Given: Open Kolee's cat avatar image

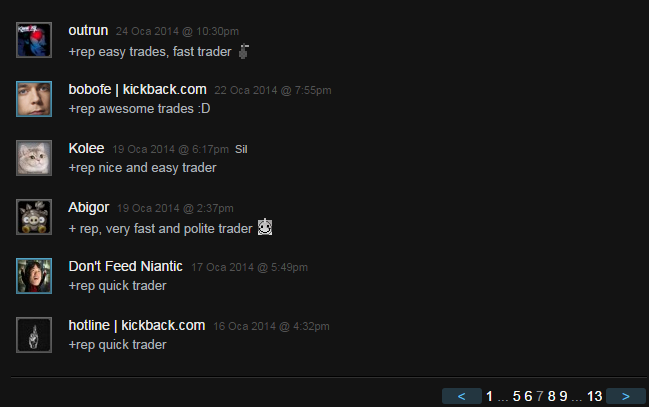Looking at the screenshot, I should coord(34,158).
